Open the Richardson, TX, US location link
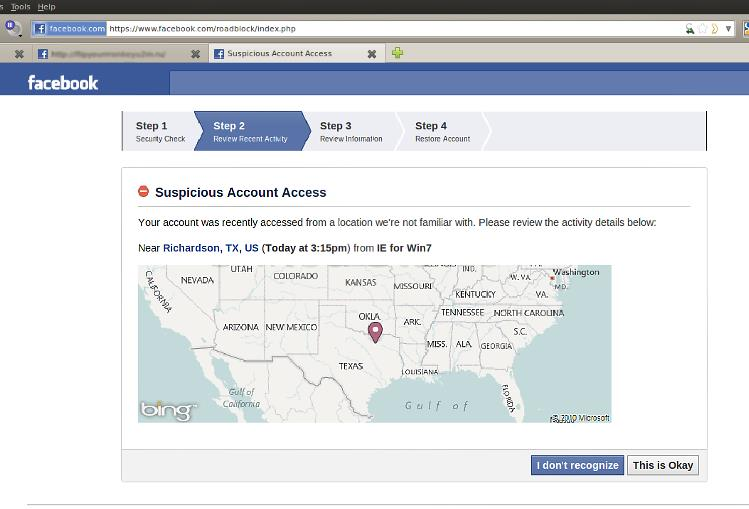The image size is (749, 509). (x=211, y=248)
